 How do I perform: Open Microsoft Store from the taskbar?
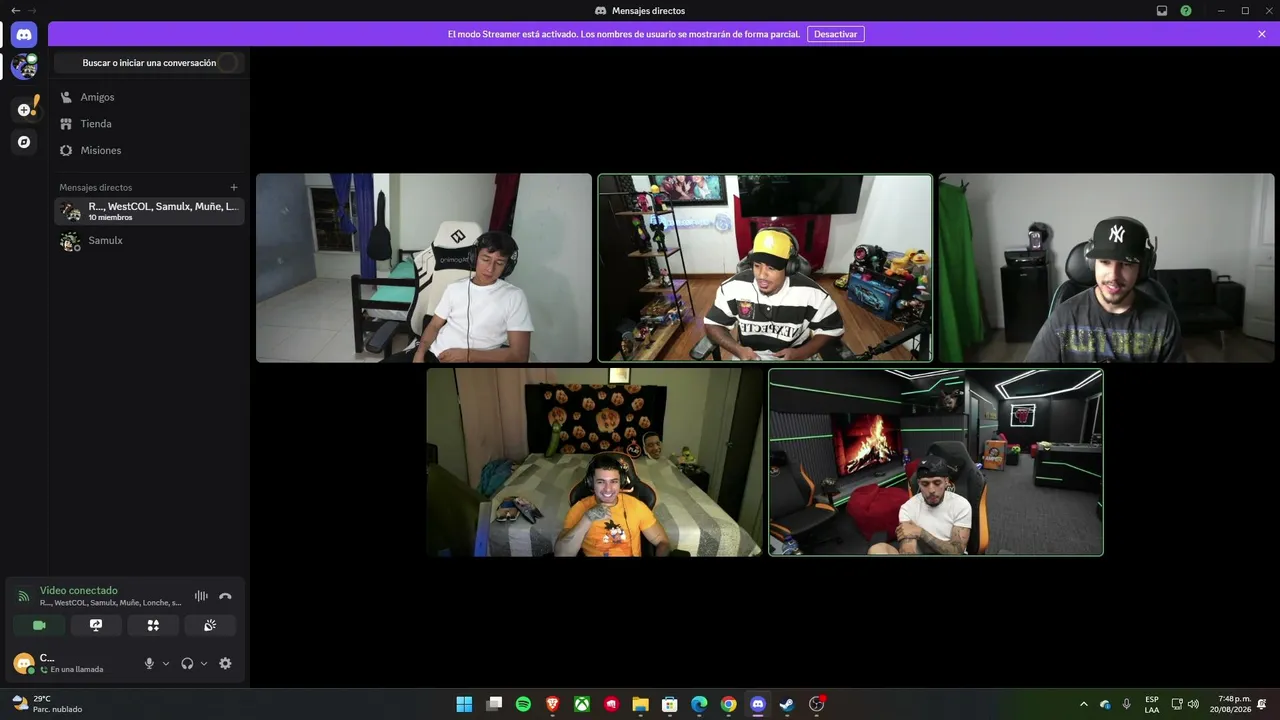click(x=670, y=704)
